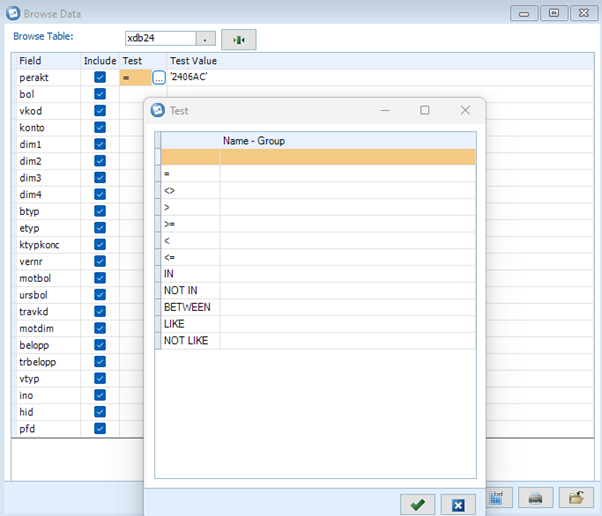Select the '<=' operator row

(318, 257)
